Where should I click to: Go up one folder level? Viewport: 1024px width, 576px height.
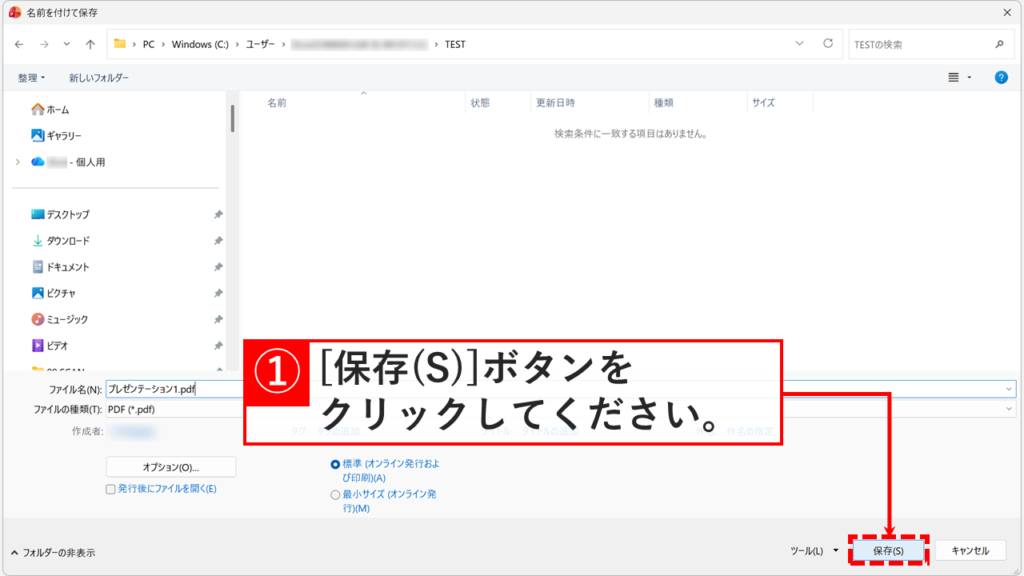tap(90, 43)
